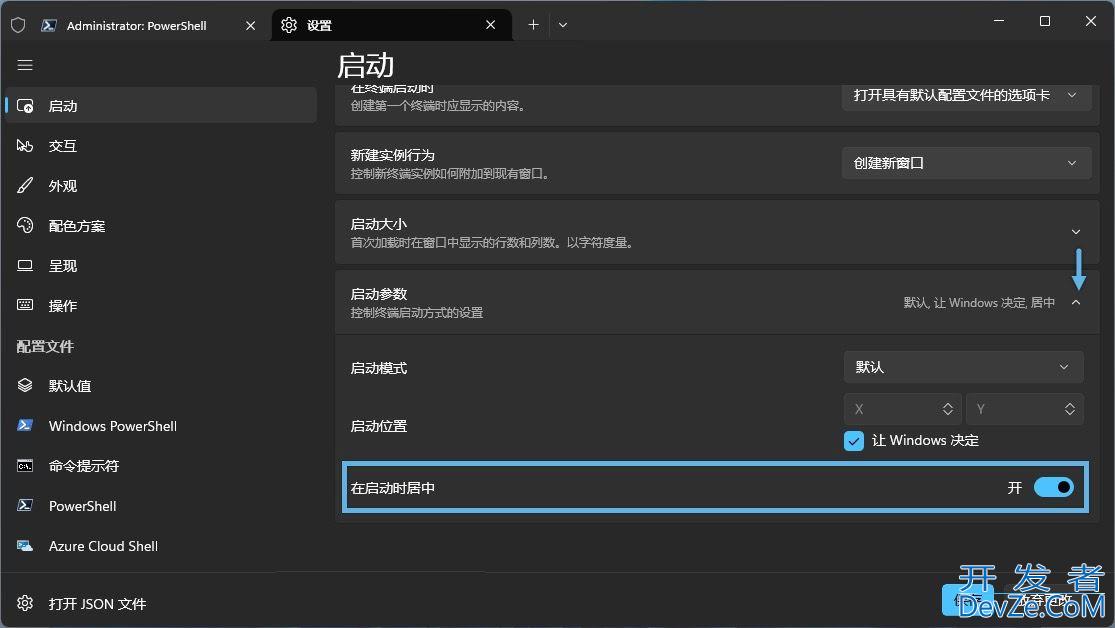Uncheck 让 Windows 决定 checkbox
Image resolution: width=1115 pixels, height=628 pixels.
[x=854, y=441]
